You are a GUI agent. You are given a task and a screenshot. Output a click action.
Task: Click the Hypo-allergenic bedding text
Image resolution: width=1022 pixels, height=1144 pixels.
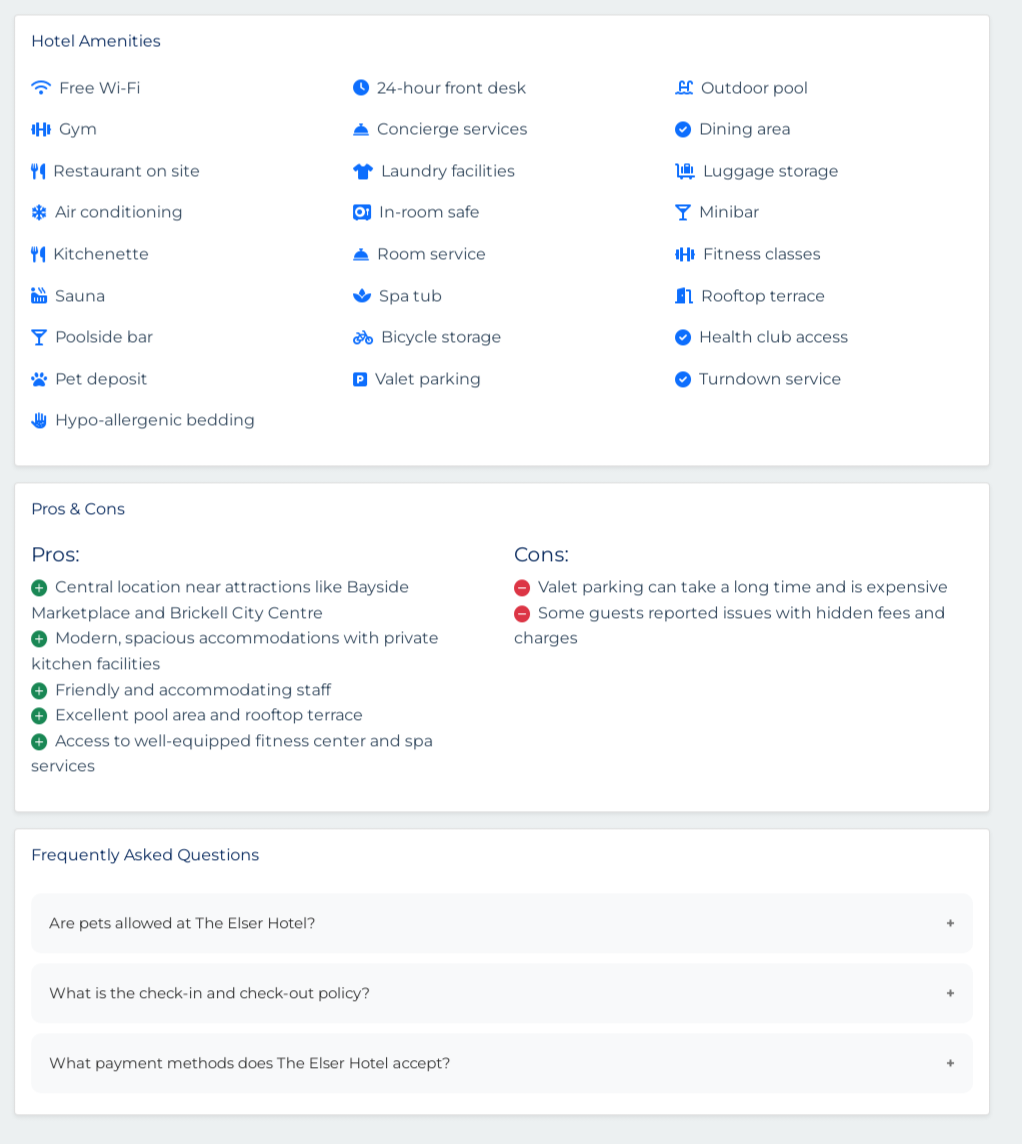(x=155, y=420)
